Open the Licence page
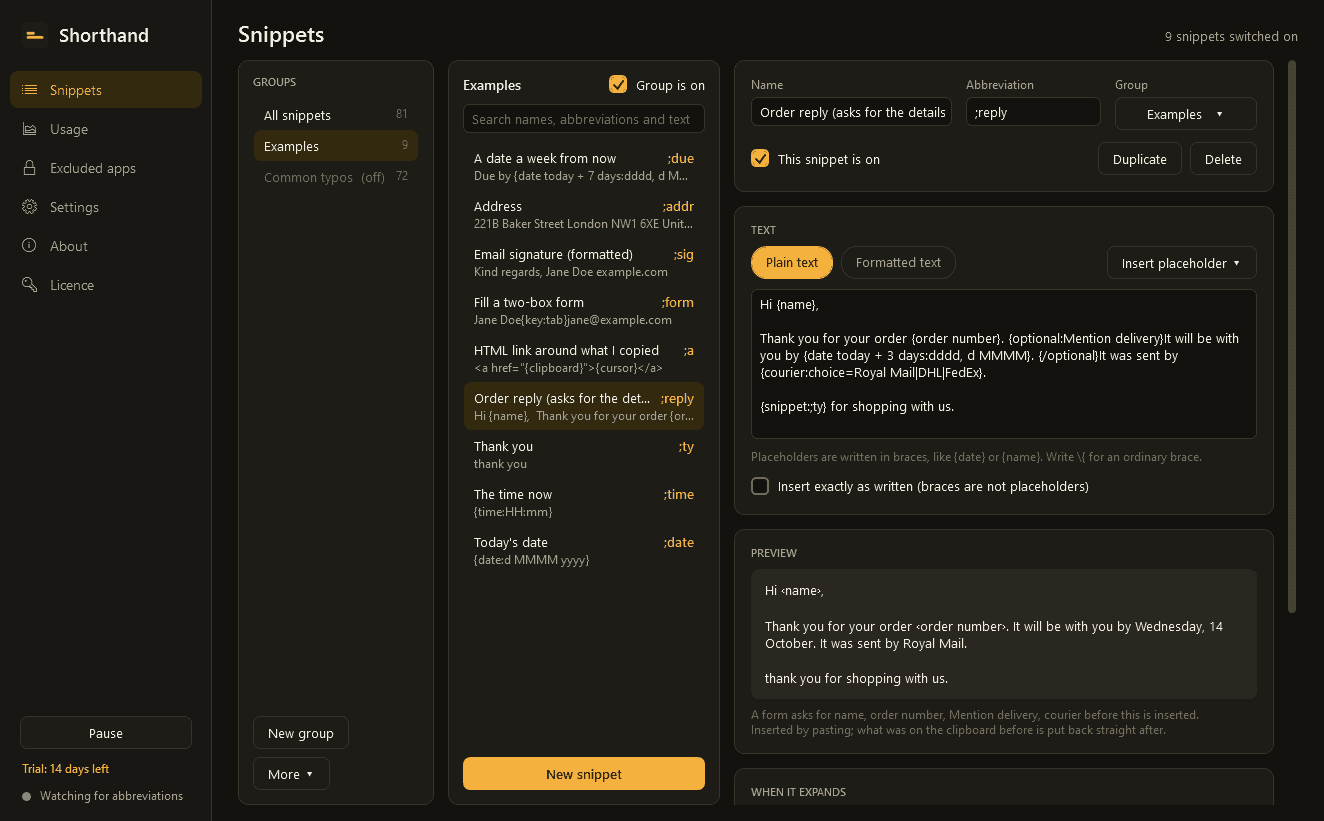The width and height of the screenshot is (1324, 821). [x=106, y=285]
